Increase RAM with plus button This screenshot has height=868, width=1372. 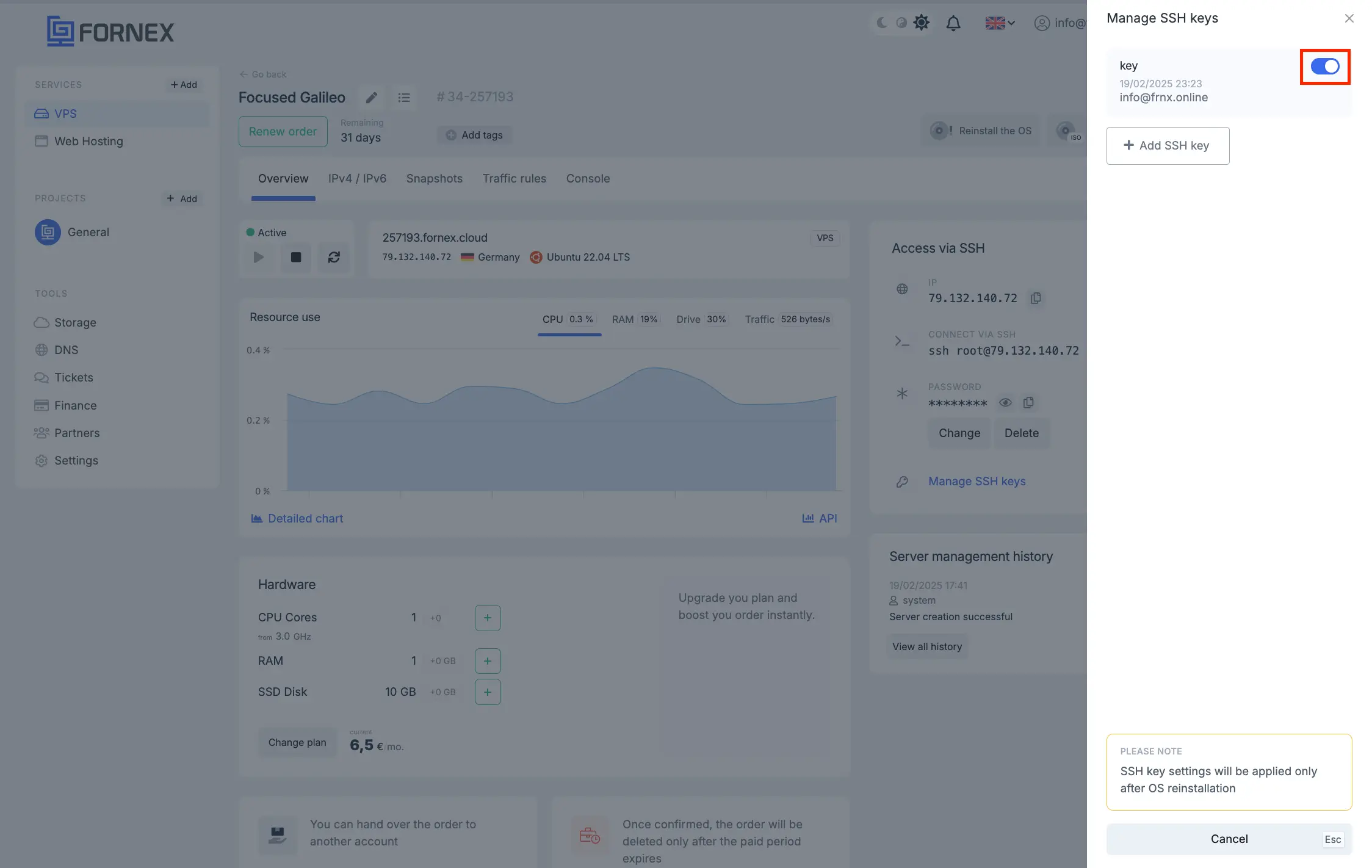pyautogui.click(x=488, y=661)
